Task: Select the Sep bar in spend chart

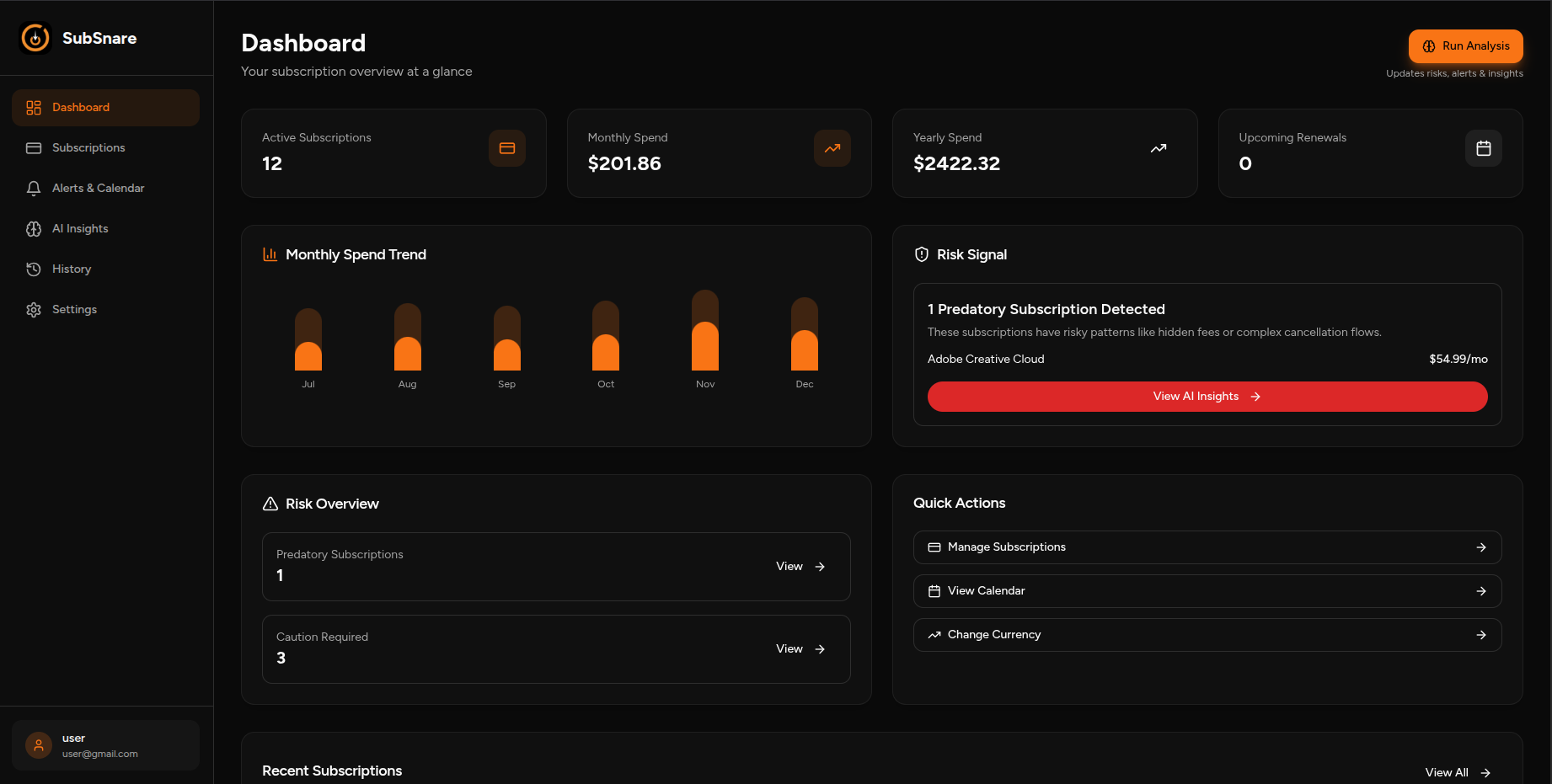Action: (x=507, y=338)
